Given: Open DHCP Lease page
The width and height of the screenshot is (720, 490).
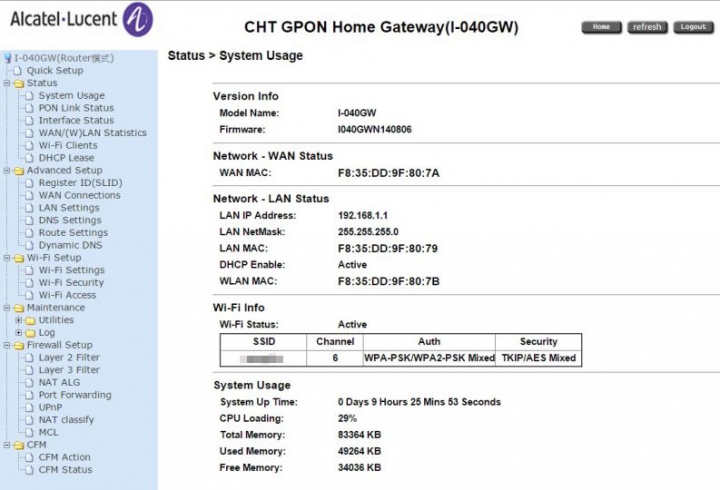Looking at the screenshot, I should pos(66,158).
